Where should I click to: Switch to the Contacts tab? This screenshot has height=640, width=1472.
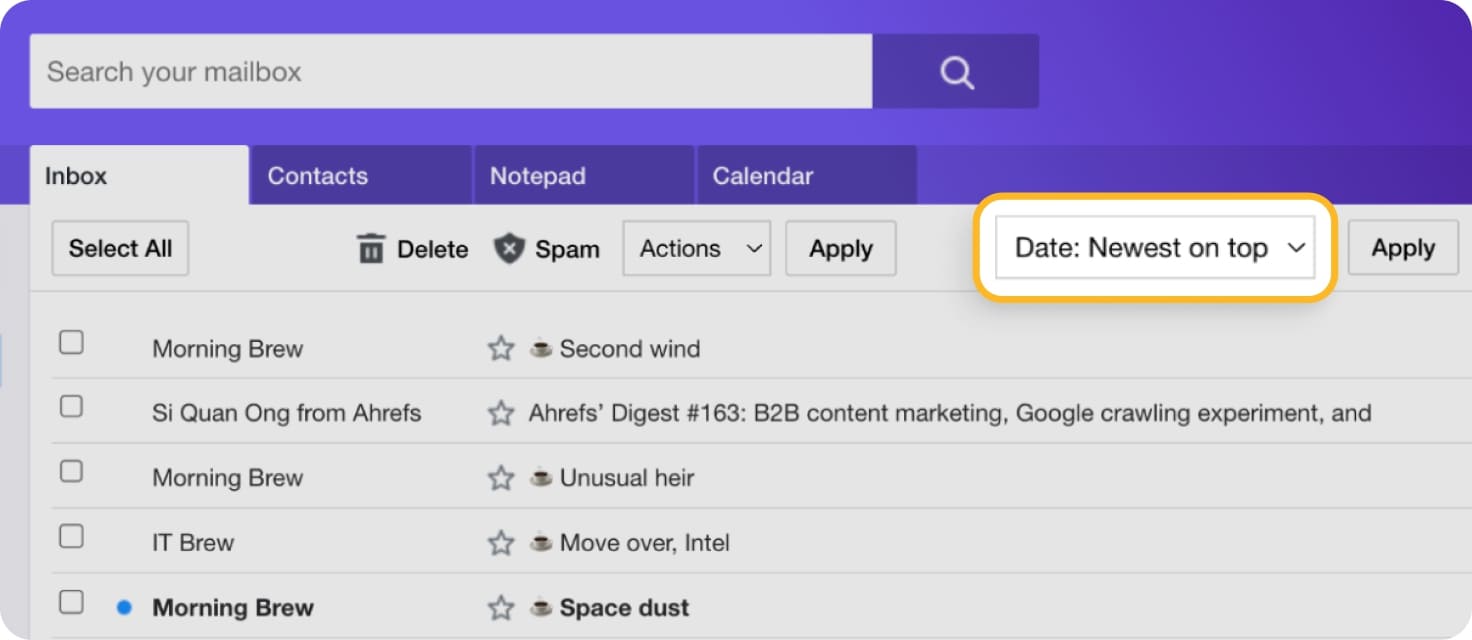coord(318,175)
